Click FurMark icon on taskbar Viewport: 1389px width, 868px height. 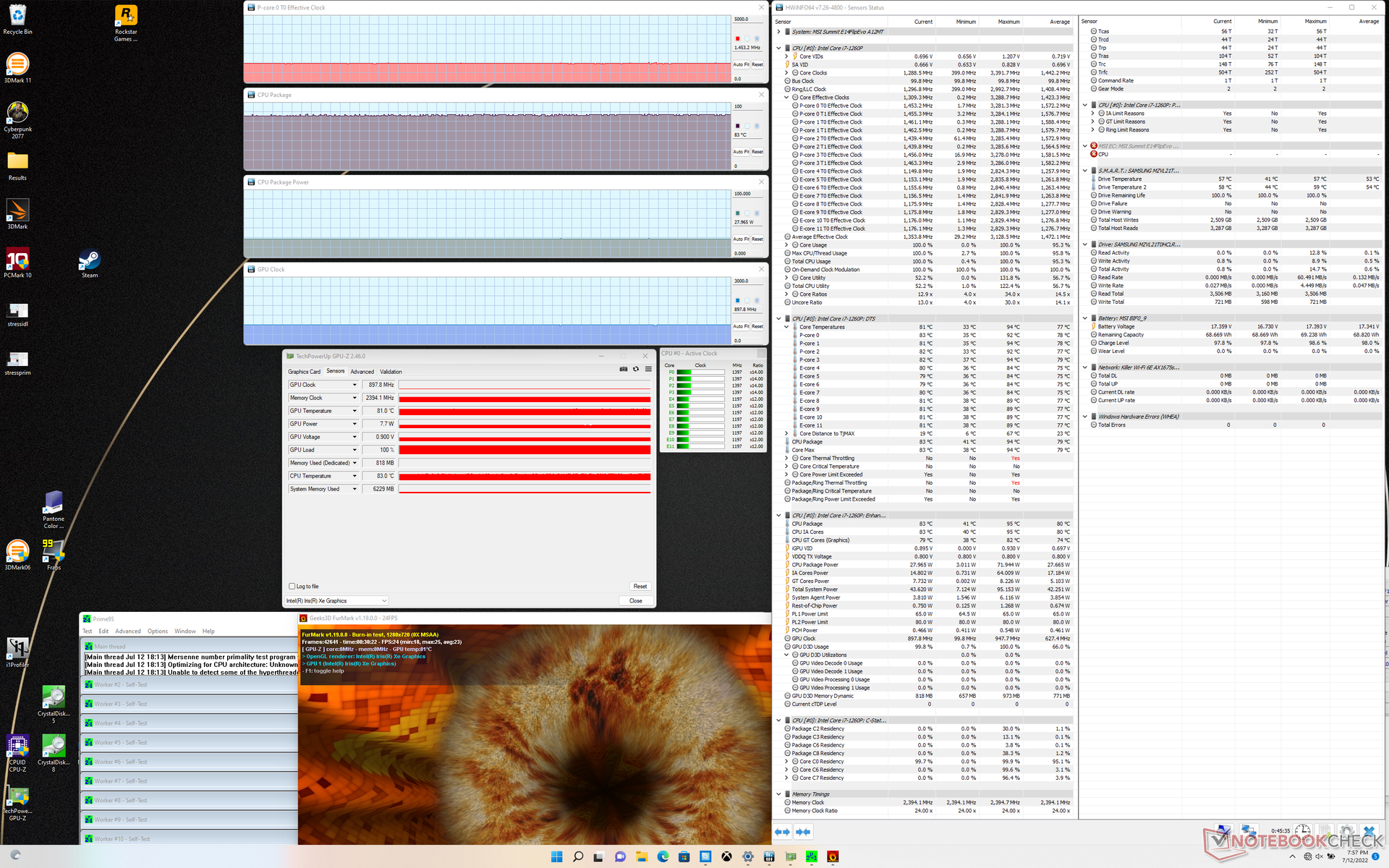[x=833, y=856]
